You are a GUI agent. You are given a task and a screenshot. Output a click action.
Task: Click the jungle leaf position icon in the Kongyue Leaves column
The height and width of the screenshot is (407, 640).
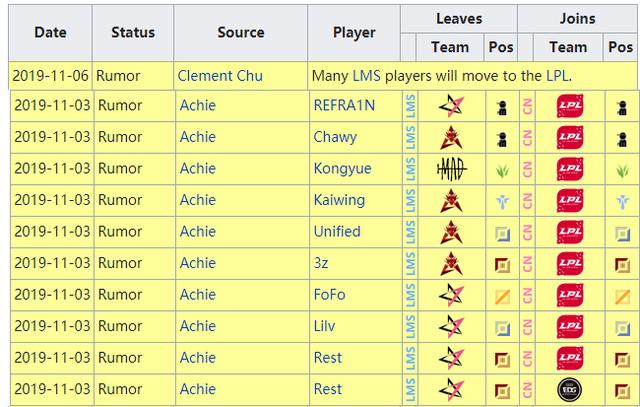[502, 170]
